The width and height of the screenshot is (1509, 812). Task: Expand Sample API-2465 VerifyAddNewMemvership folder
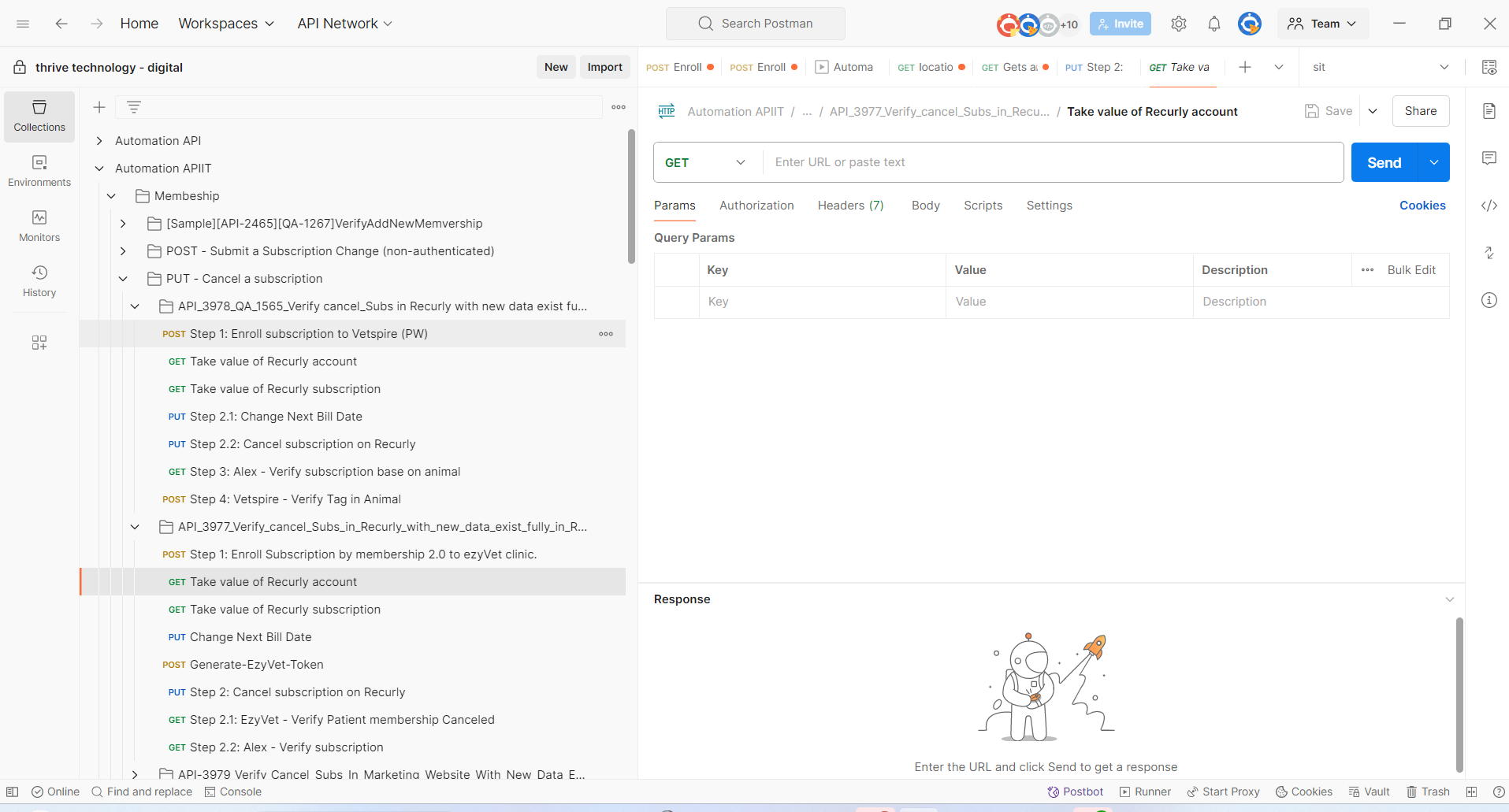point(123,224)
